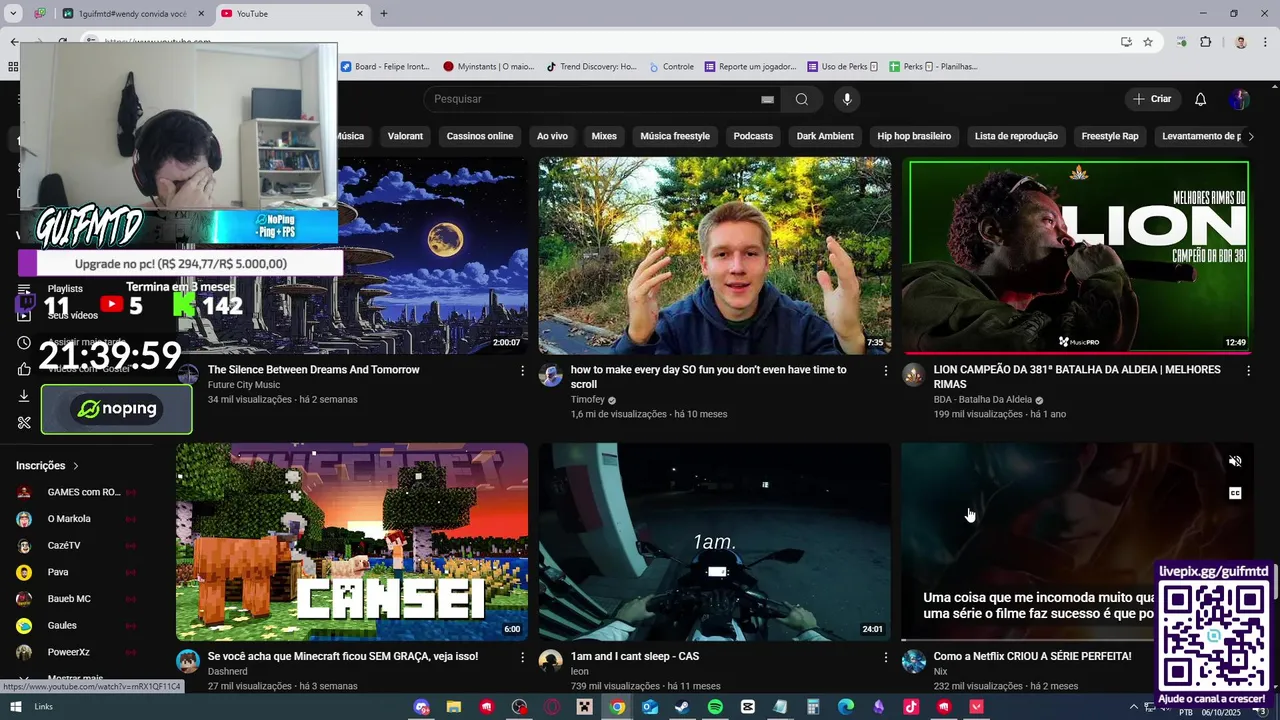This screenshot has height=720, width=1280.
Task: Select the Ao vivo chip
Action: coord(552,136)
